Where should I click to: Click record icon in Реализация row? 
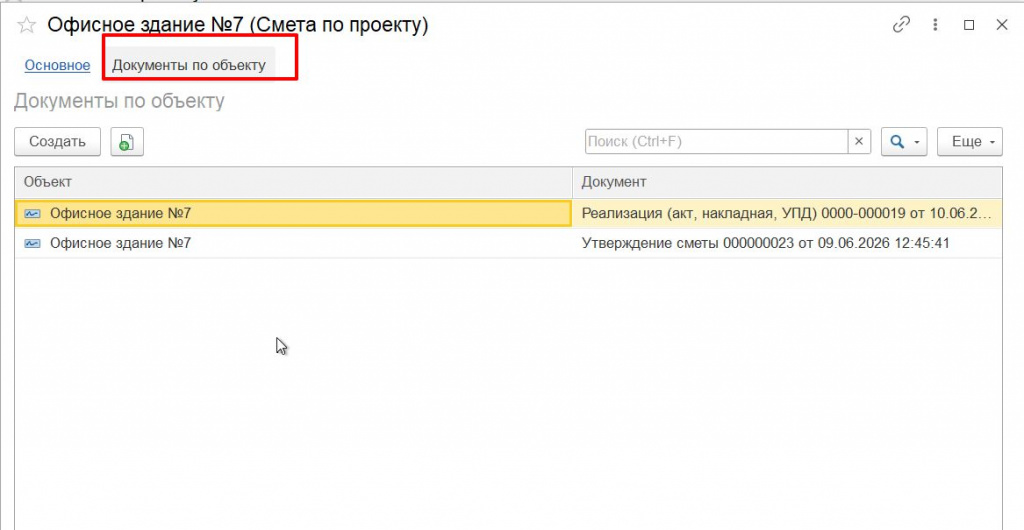(x=33, y=213)
